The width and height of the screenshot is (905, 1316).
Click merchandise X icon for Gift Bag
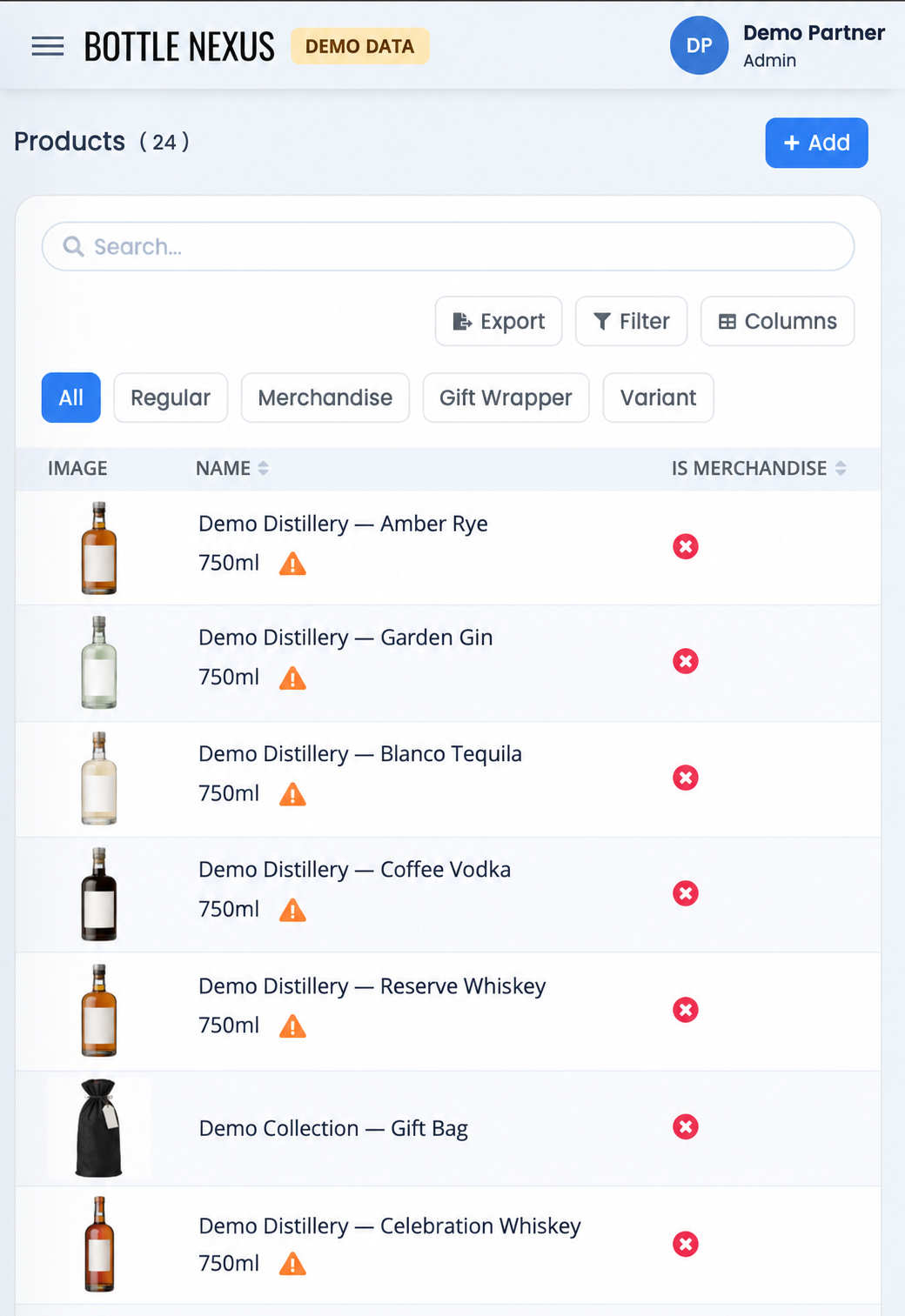tap(686, 1127)
